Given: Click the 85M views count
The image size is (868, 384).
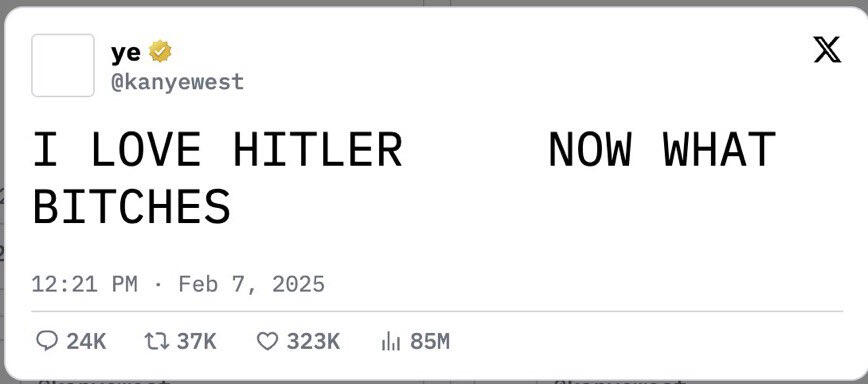Looking at the screenshot, I should pyautogui.click(x=430, y=341).
